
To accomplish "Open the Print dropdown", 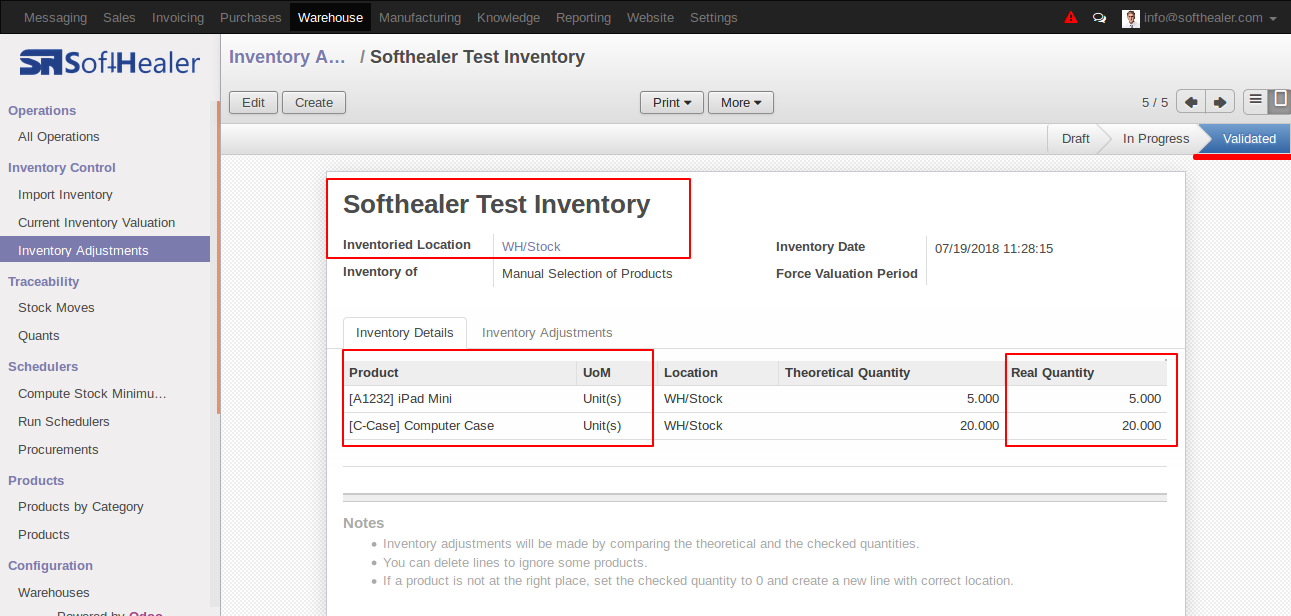I will tap(672, 102).
